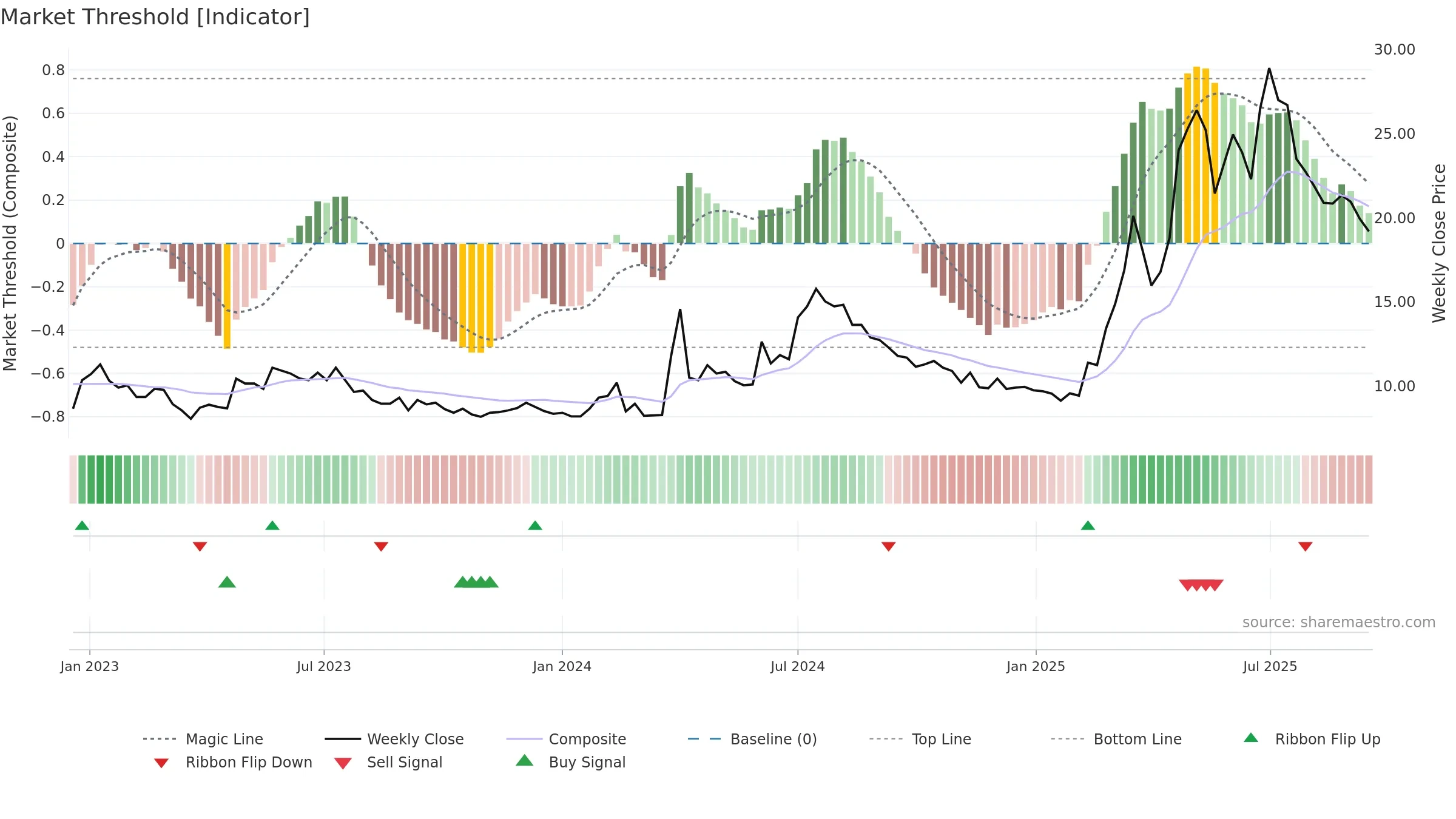The height and width of the screenshot is (819, 1456).
Task: Toggle the Composite legend entry
Action: pyautogui.click(x=566, y=739)
